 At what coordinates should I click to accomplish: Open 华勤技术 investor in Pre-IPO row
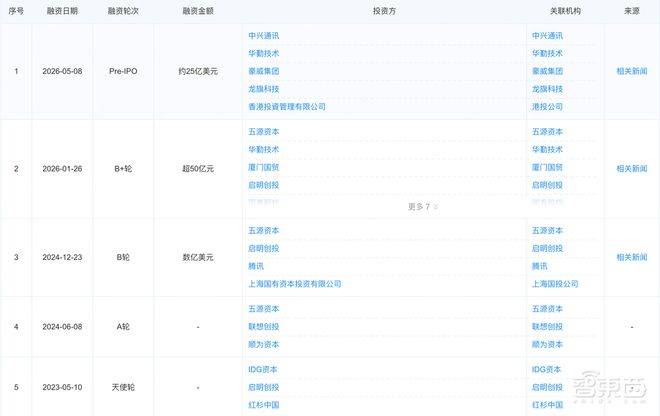click(263, 53)
